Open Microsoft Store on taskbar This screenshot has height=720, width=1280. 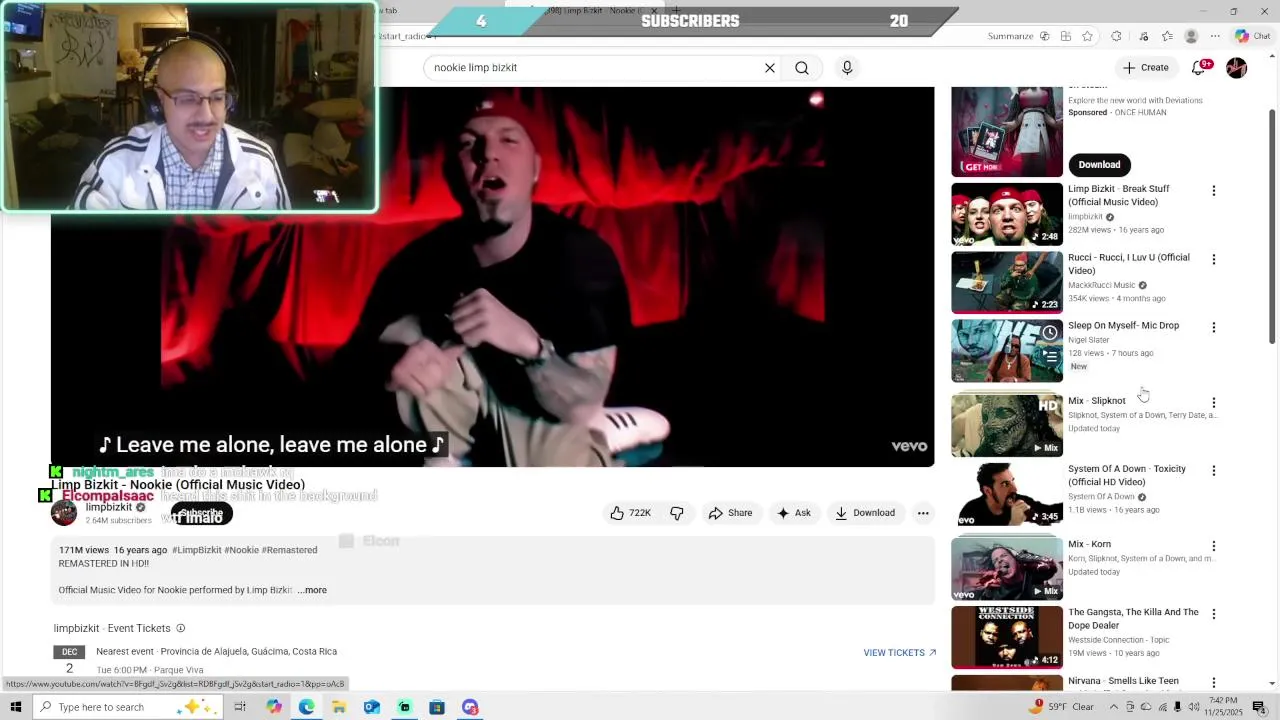click(436, 707)
